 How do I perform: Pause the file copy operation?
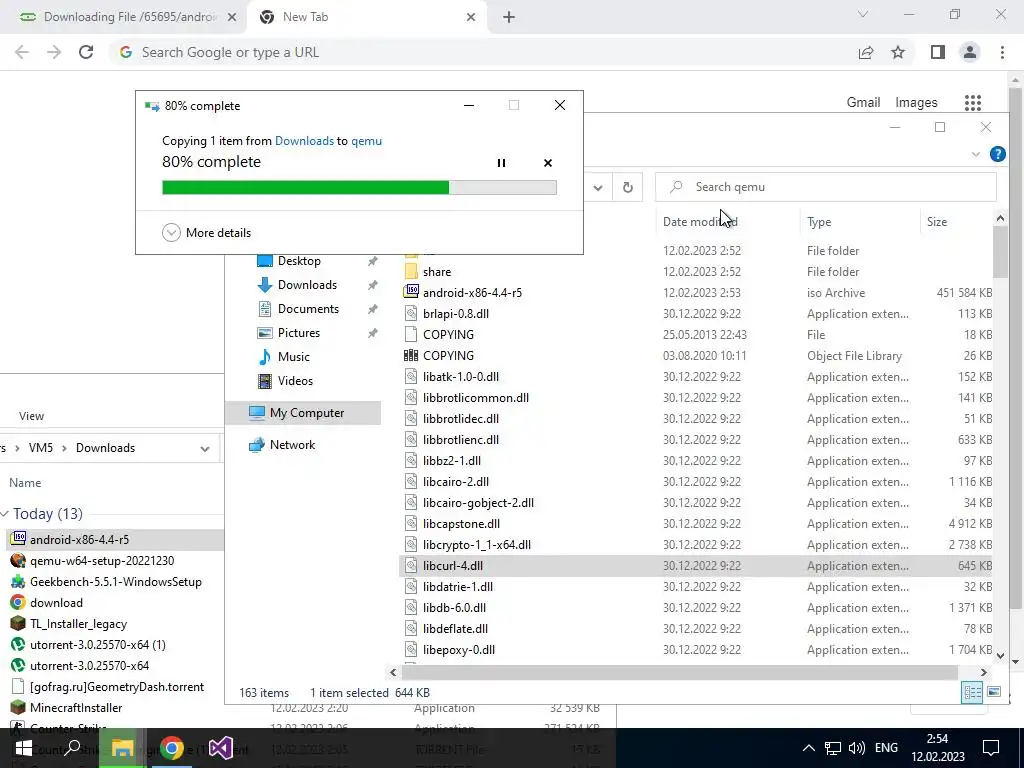[501, 163]
